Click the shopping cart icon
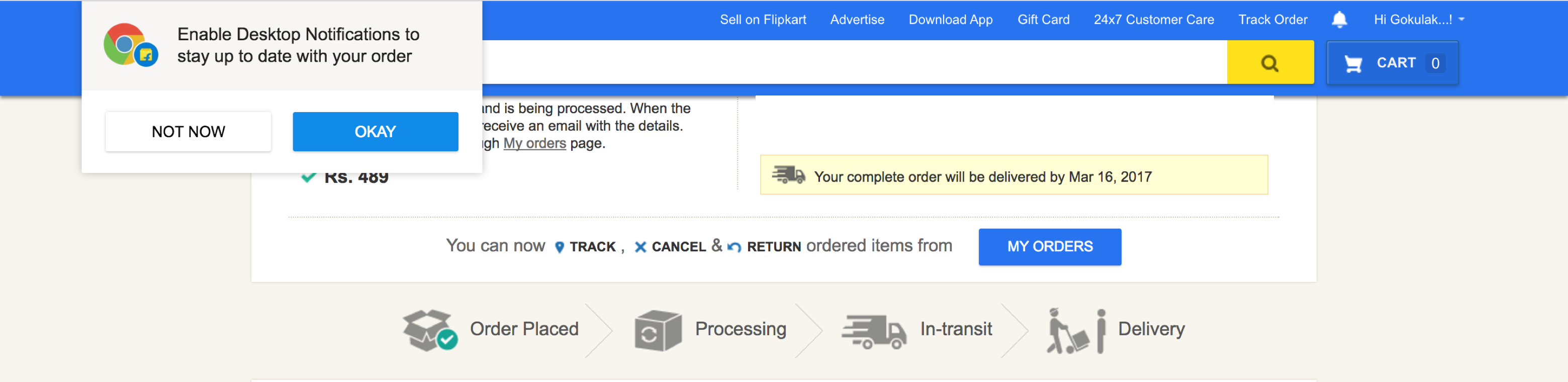The image size is (1568, 382). click(1352, 63)
